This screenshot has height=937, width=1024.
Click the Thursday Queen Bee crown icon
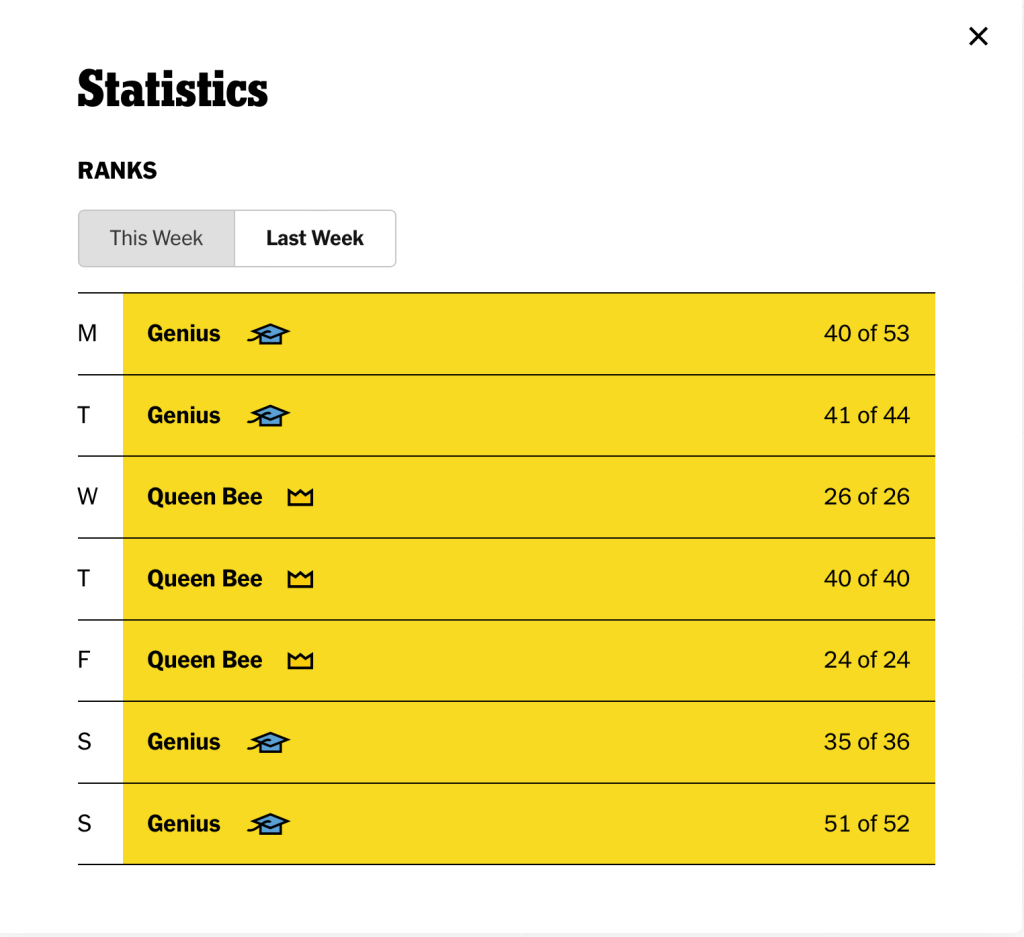(x=300, y=579)
